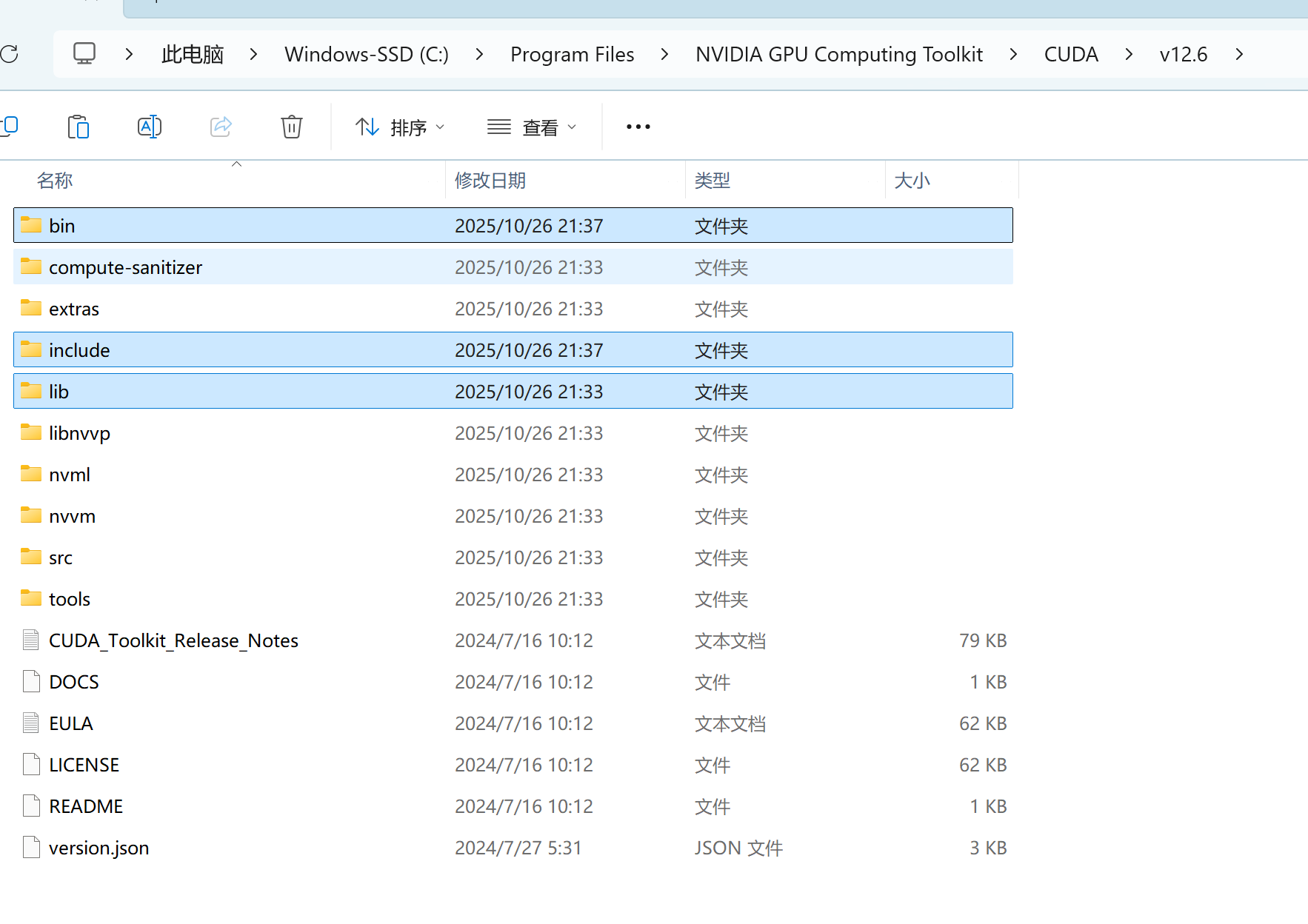This screenshot has height=924, width=1308.
Task: Click the bin folder name
Action: pos(62,226)
